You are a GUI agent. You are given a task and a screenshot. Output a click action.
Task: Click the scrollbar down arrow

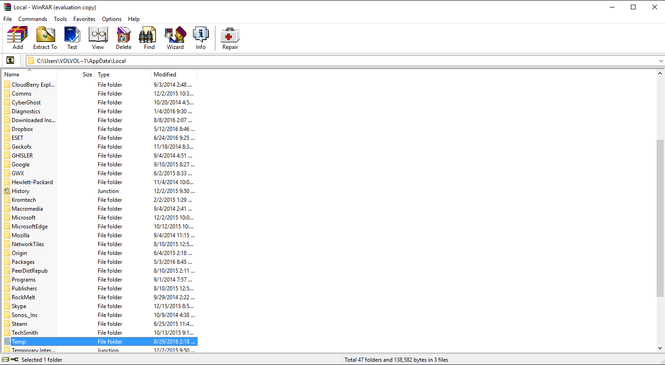660,348
